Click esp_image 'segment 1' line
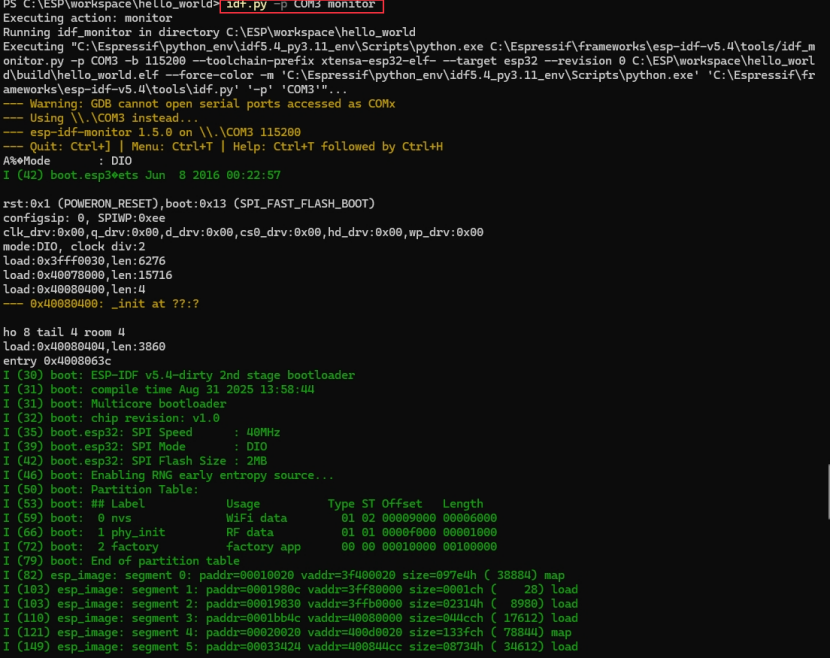The width and height of the screenshot is (830, 658). tap(291, 590)
